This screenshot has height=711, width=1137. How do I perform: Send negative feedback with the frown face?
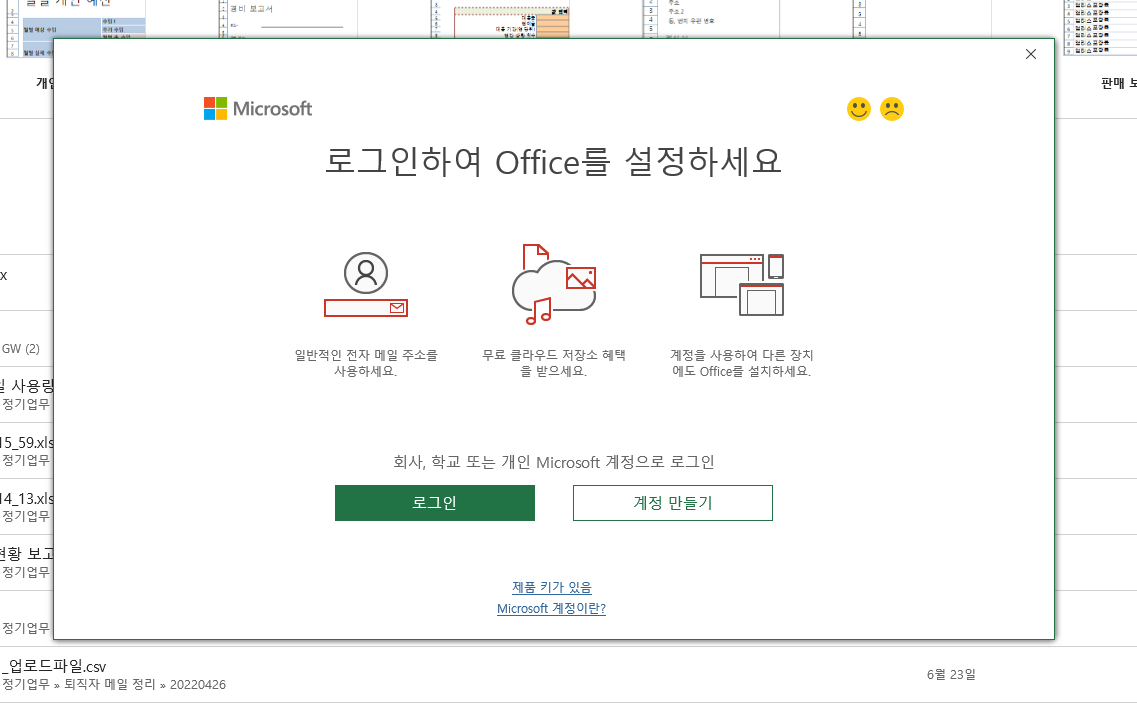click(892, 109)
